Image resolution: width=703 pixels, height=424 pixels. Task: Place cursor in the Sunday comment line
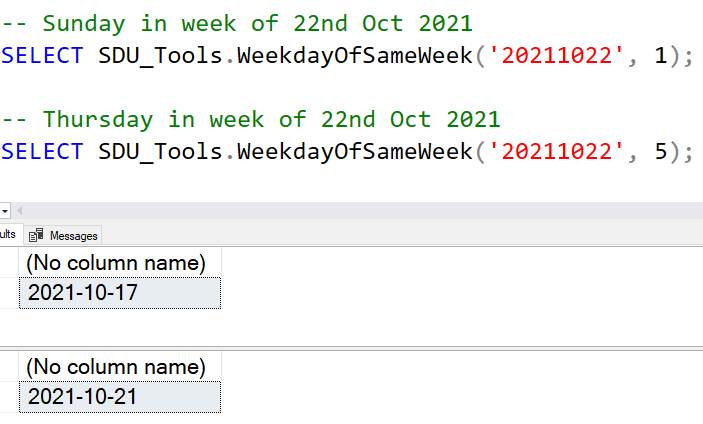[x=237, y=23]
